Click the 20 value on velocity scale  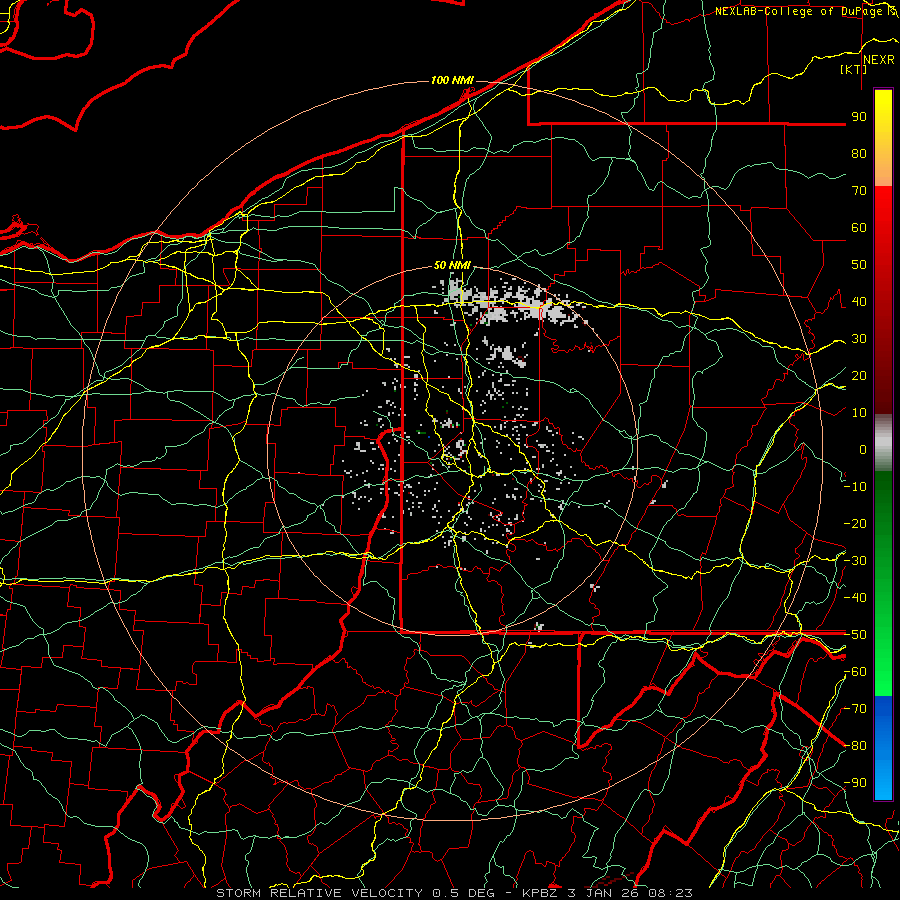[x=859, y=375]
